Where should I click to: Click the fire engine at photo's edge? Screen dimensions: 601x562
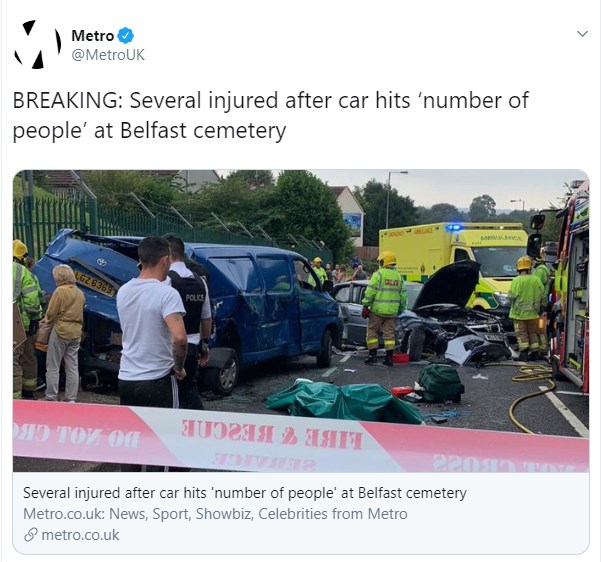pos(569,288)
